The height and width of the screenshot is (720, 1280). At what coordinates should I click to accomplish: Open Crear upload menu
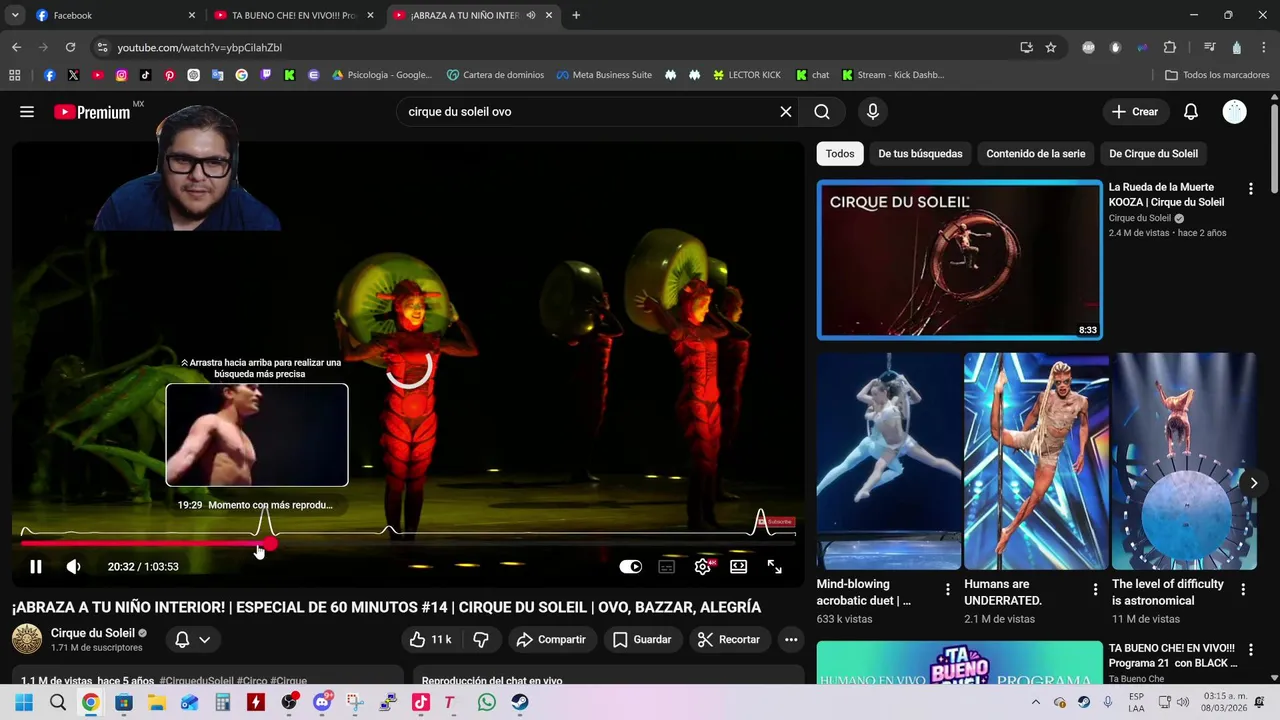(1135, 112)
